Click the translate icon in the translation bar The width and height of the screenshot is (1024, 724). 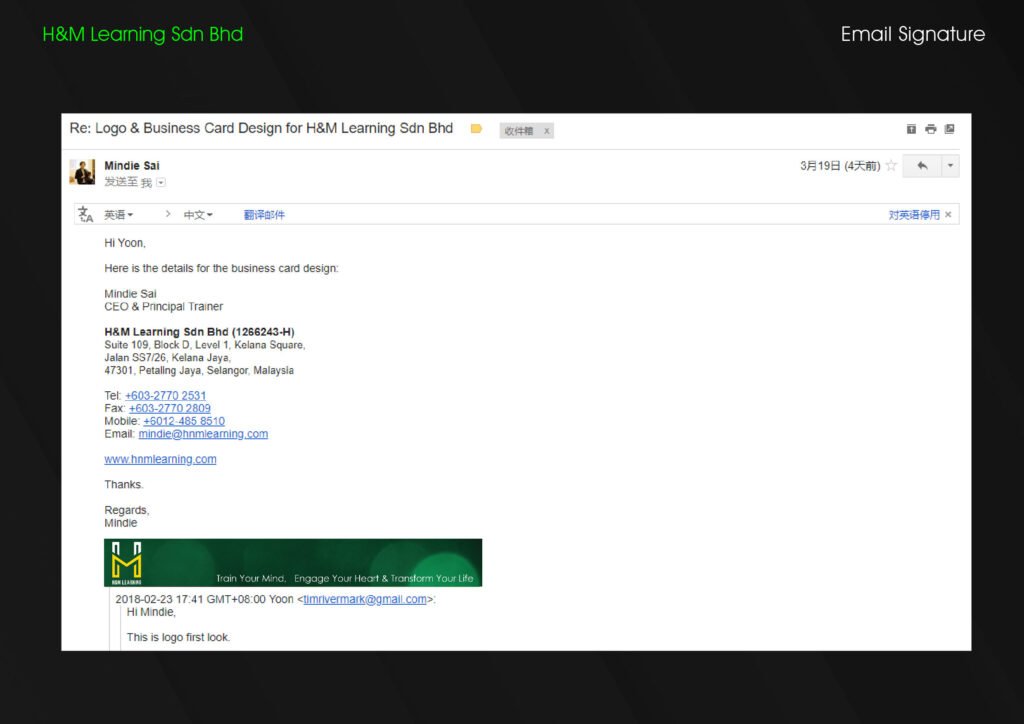click(x=86, y=214)
